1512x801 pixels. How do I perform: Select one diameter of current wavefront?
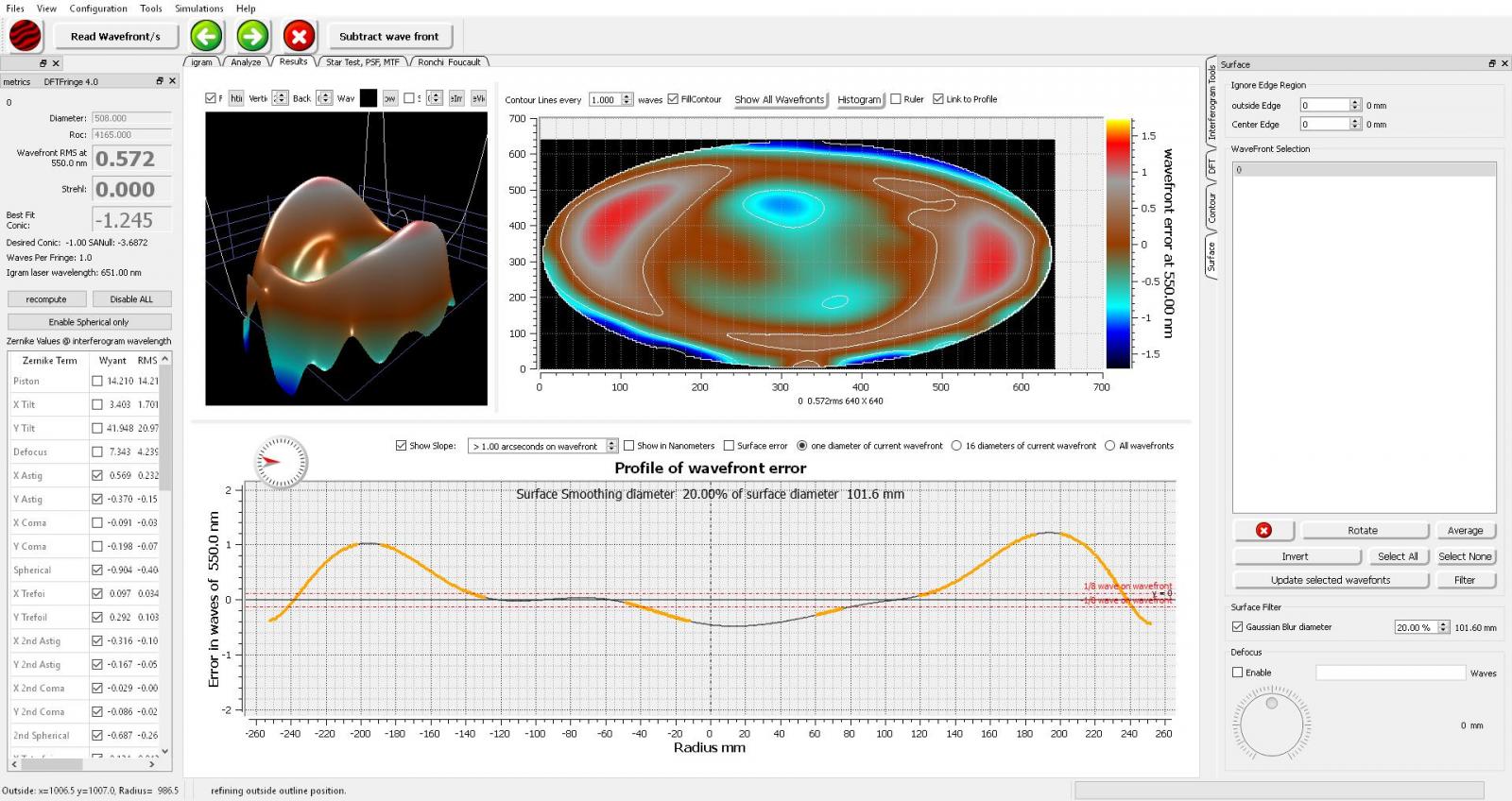pyautogui.click(x=802, y=446)
